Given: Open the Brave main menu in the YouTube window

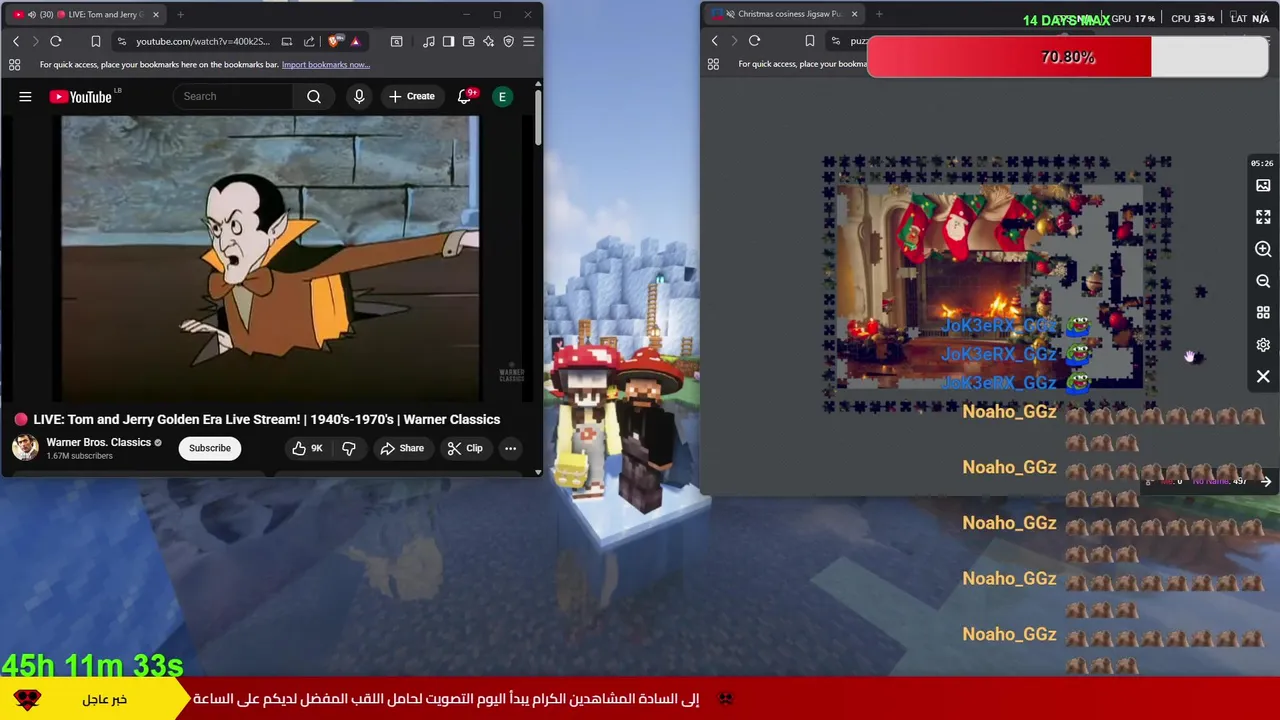Looking at the screenshot, I should point(529,41).
